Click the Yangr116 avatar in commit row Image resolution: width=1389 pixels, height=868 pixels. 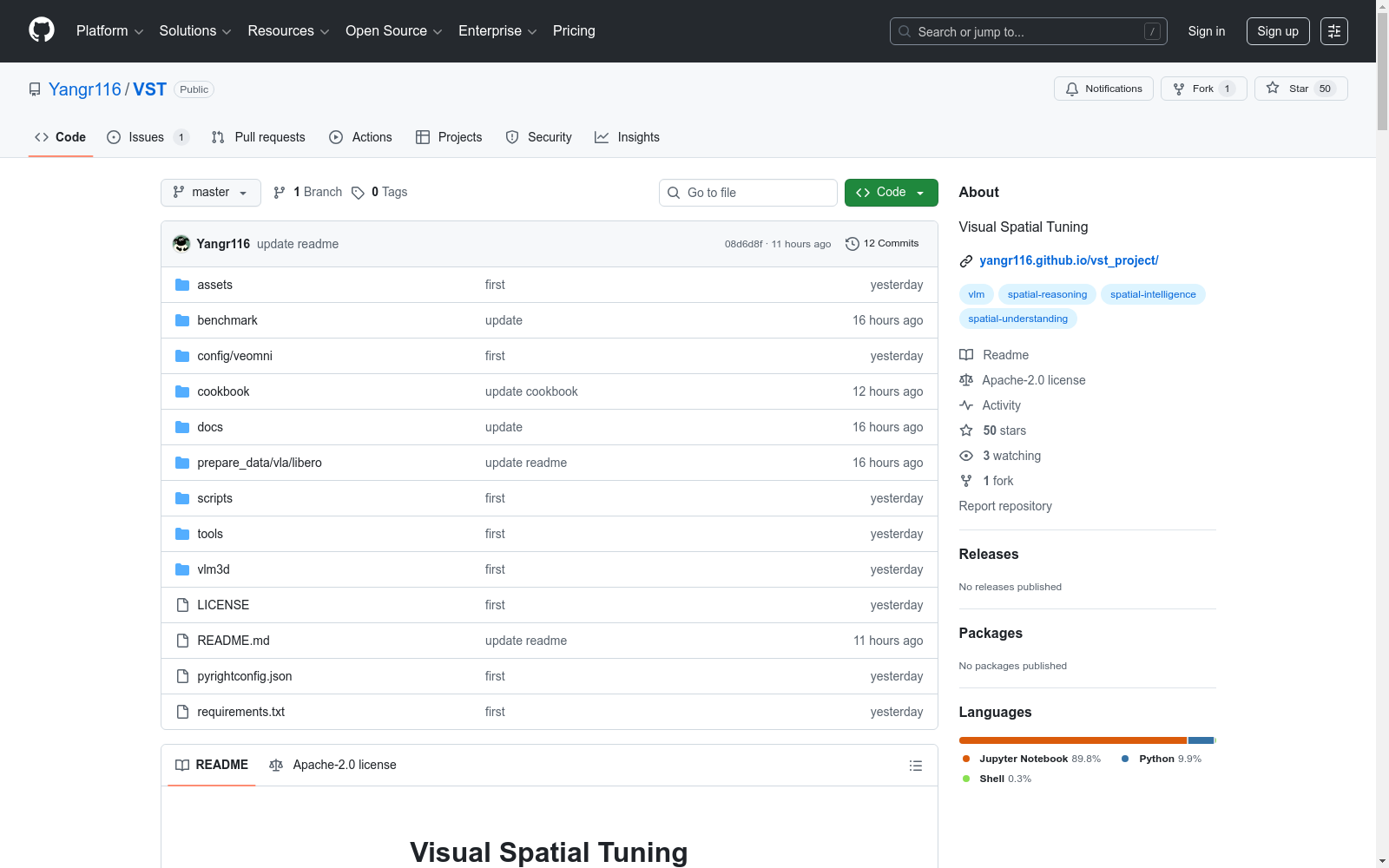point(181,244)
